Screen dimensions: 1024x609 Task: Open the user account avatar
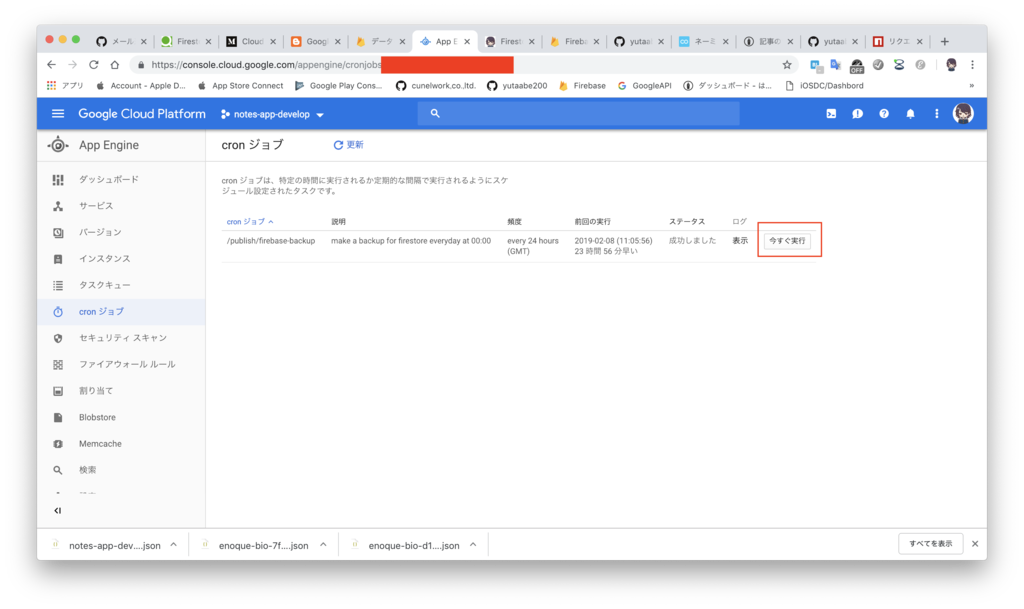pos(963,114)
